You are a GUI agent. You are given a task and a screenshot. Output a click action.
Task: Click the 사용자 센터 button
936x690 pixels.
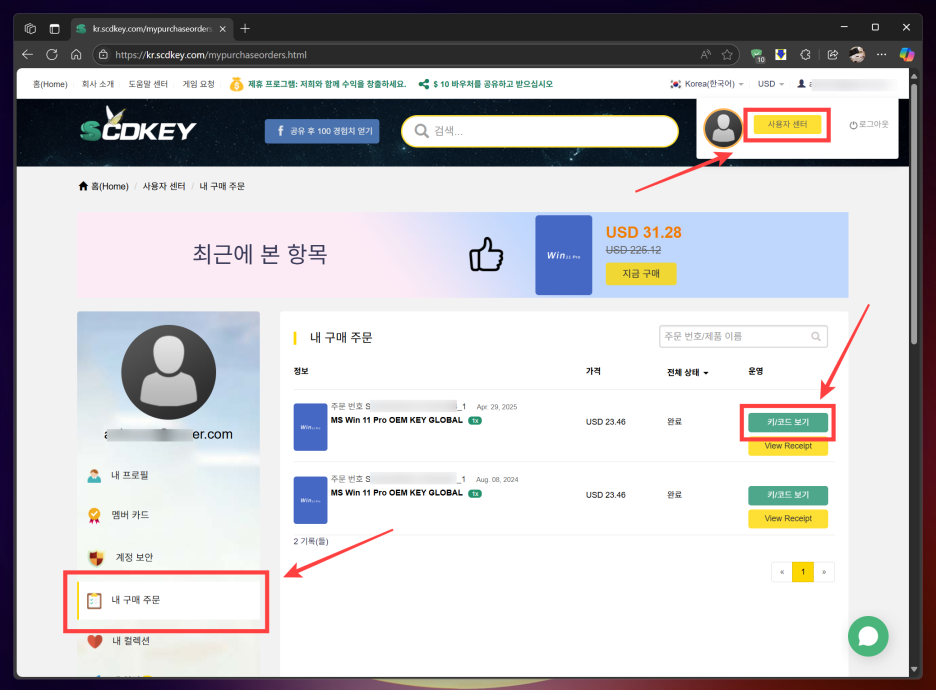tap(787, 124)
